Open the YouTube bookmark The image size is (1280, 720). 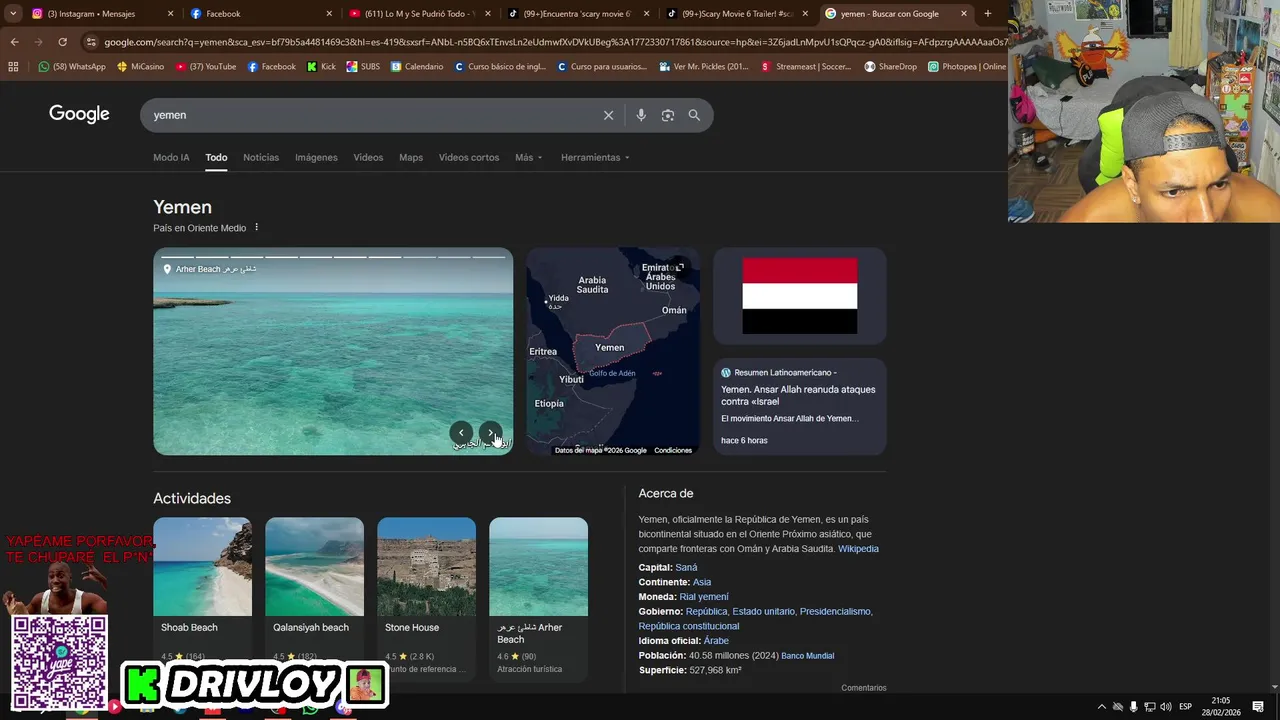tap(206, 67)
